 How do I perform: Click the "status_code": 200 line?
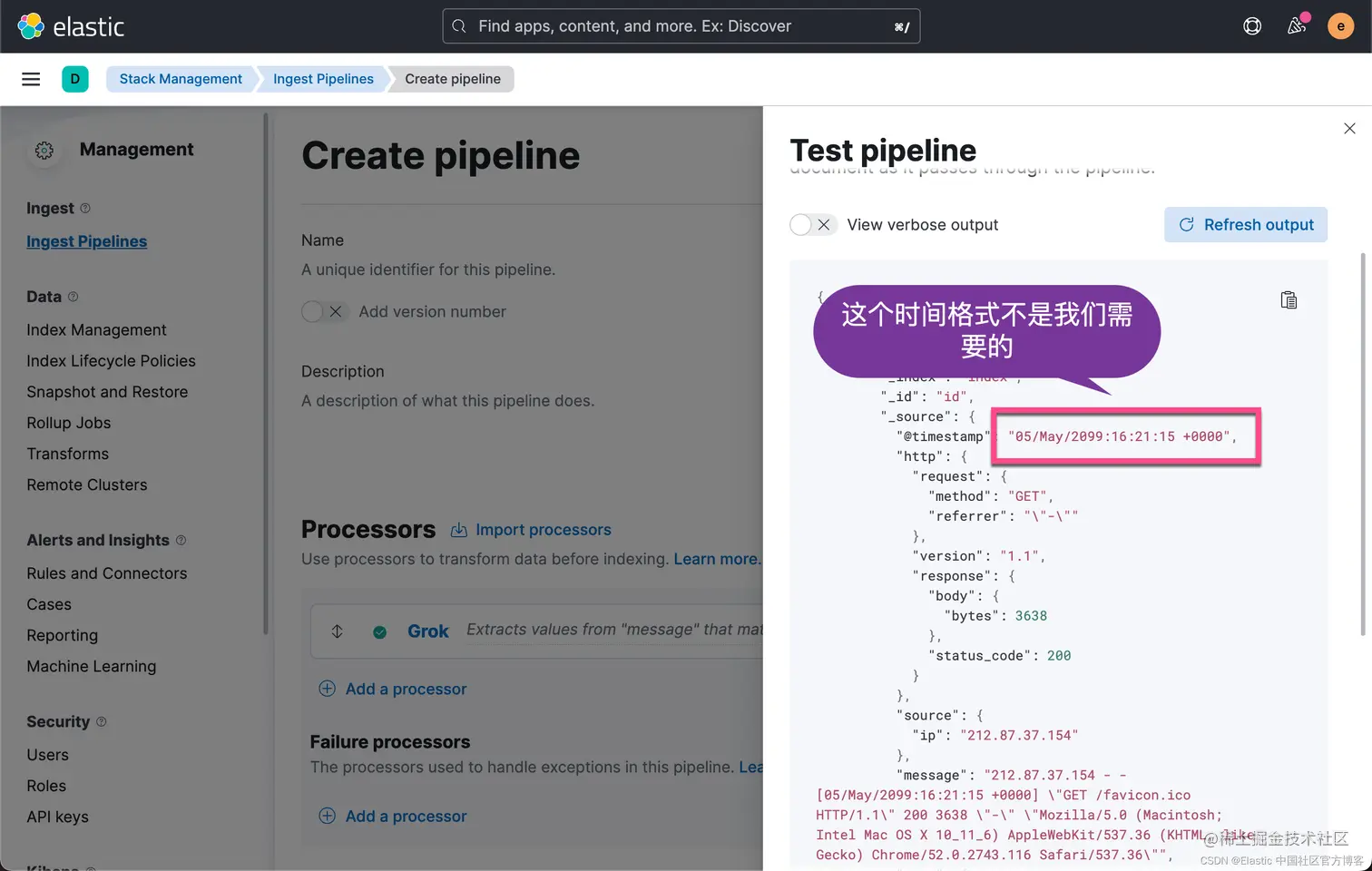tap(999, 655)
